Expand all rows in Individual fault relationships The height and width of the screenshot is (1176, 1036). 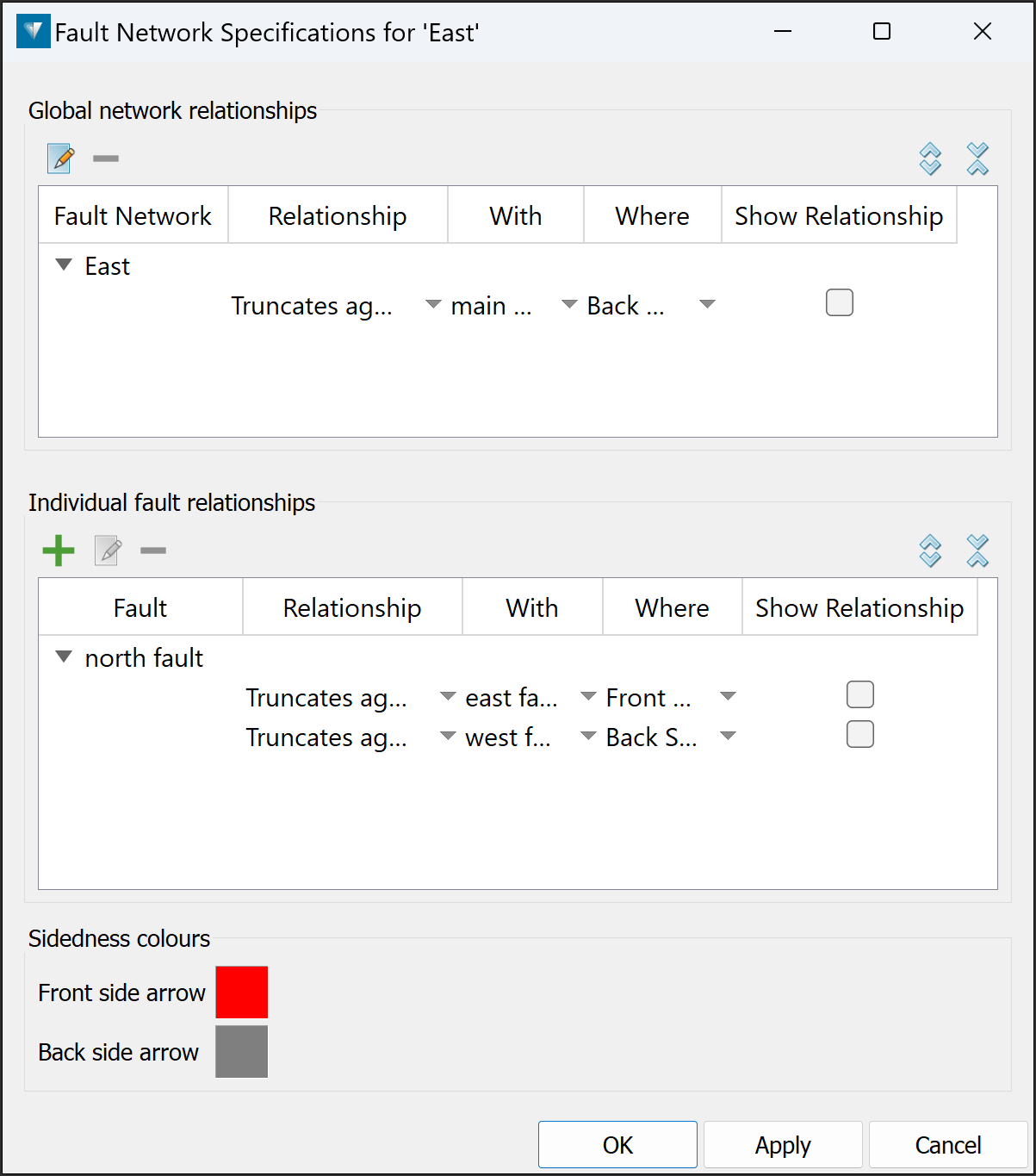(930, 551)
